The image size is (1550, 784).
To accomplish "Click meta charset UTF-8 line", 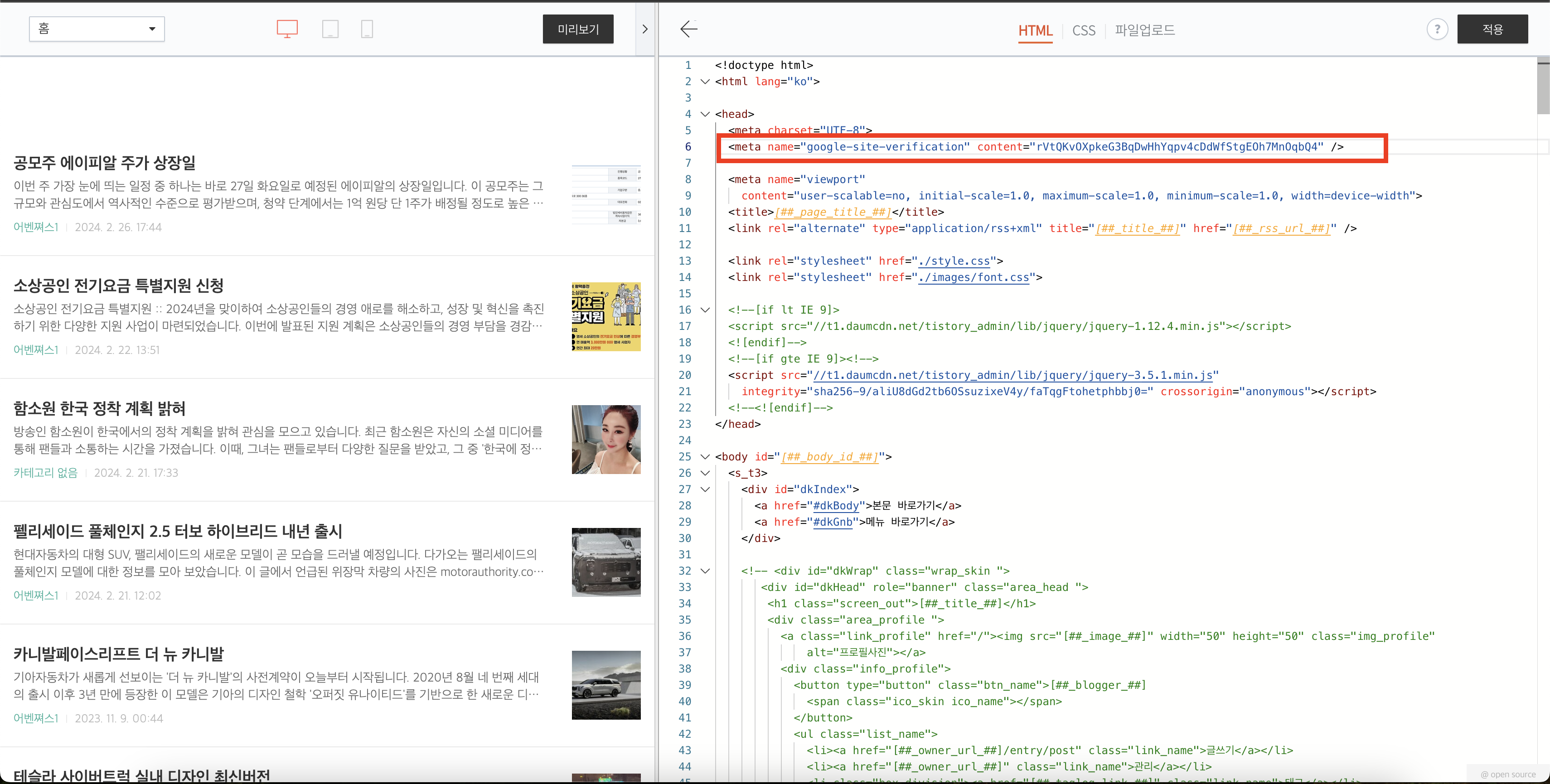I will [799, 131].
